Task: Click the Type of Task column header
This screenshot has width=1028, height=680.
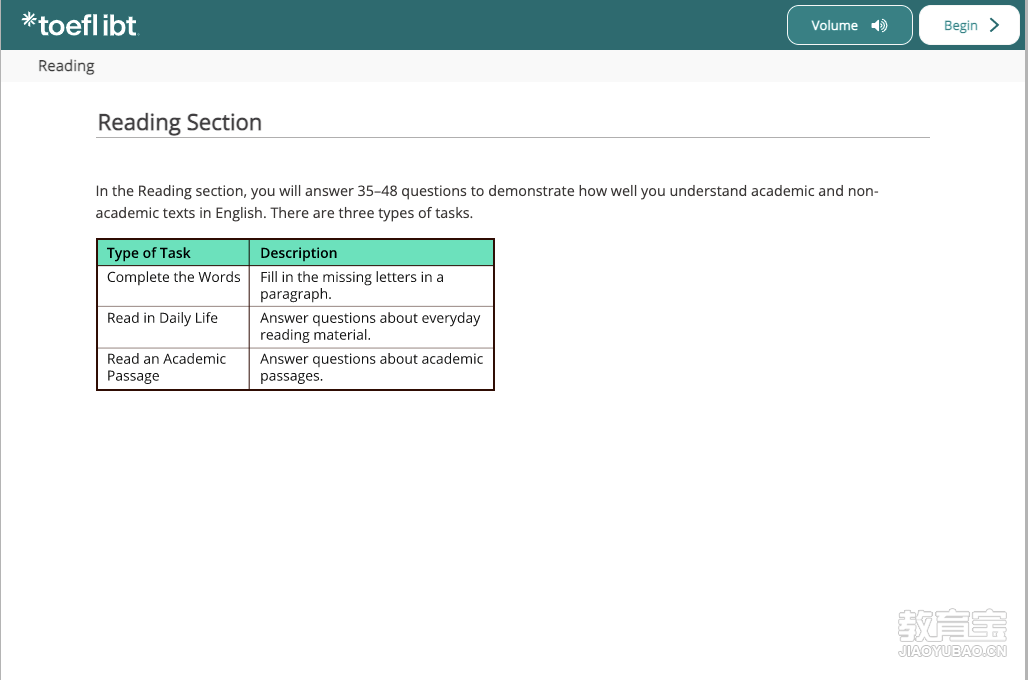Action: (173, 252)
